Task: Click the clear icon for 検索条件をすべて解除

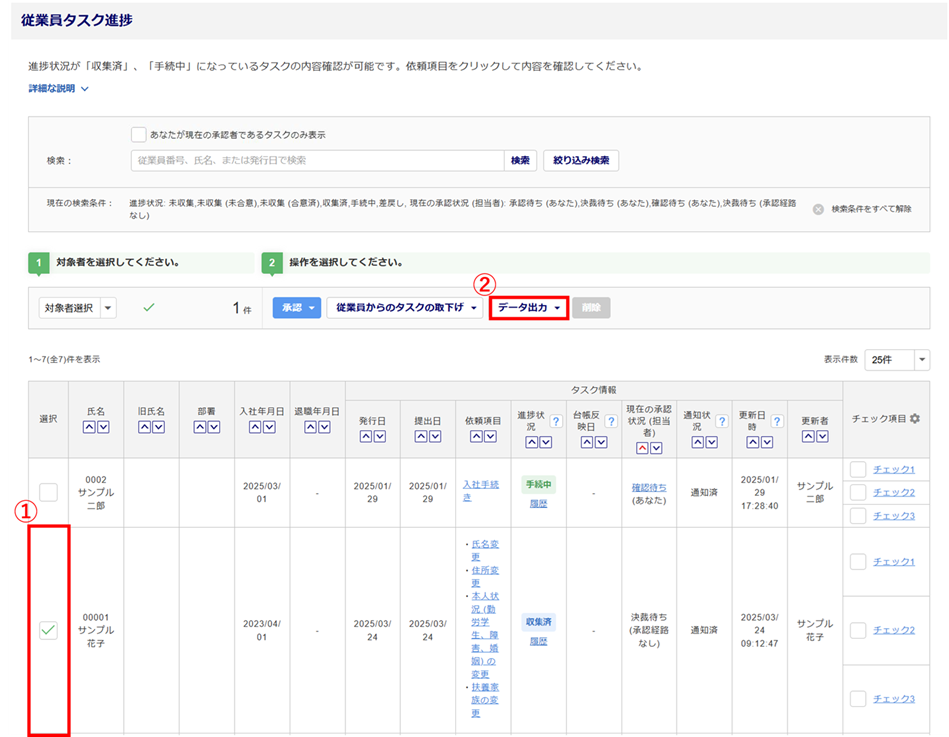Action: point(818,209)
